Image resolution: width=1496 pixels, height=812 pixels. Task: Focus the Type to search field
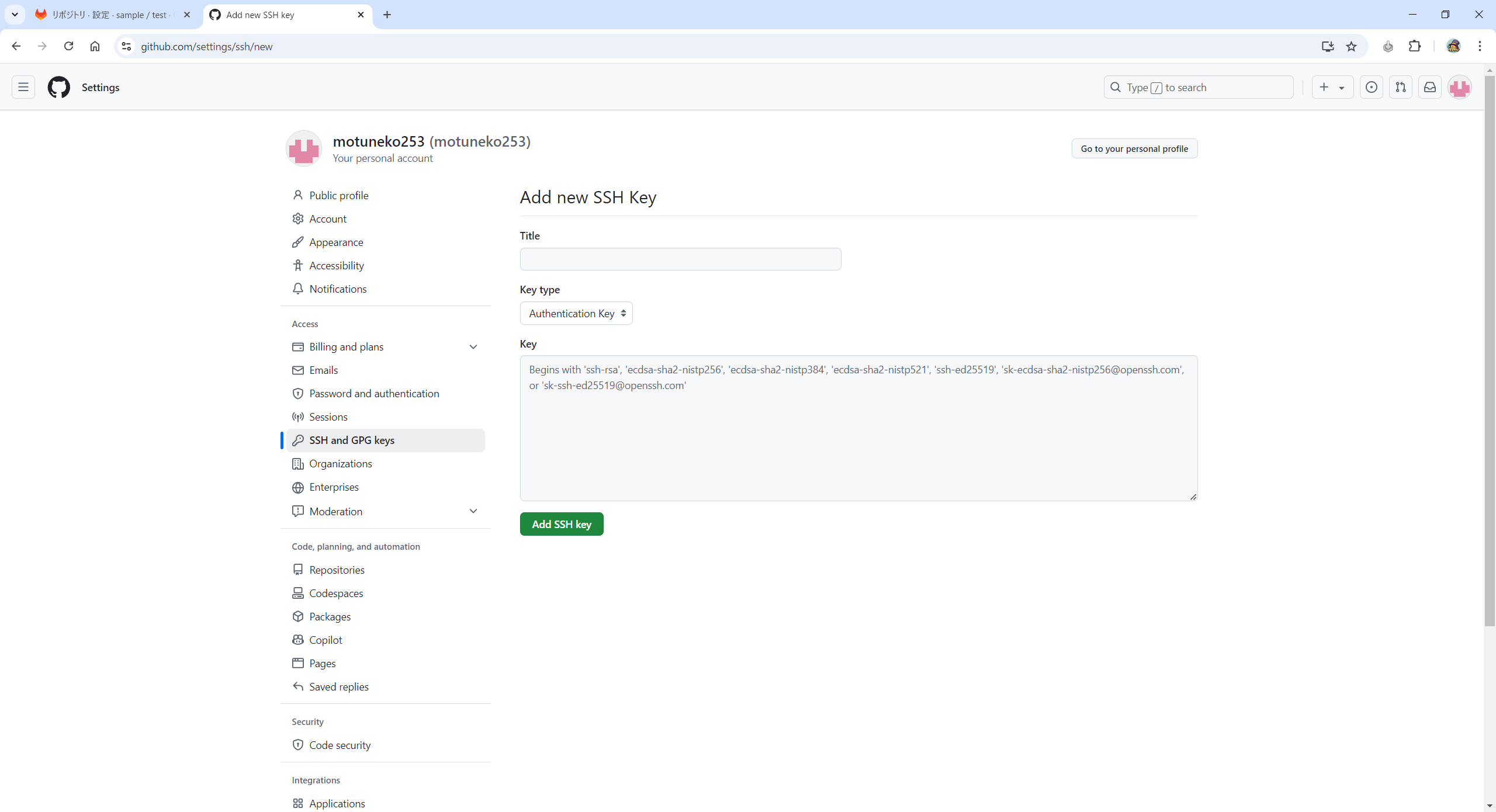pos(1198,86)
